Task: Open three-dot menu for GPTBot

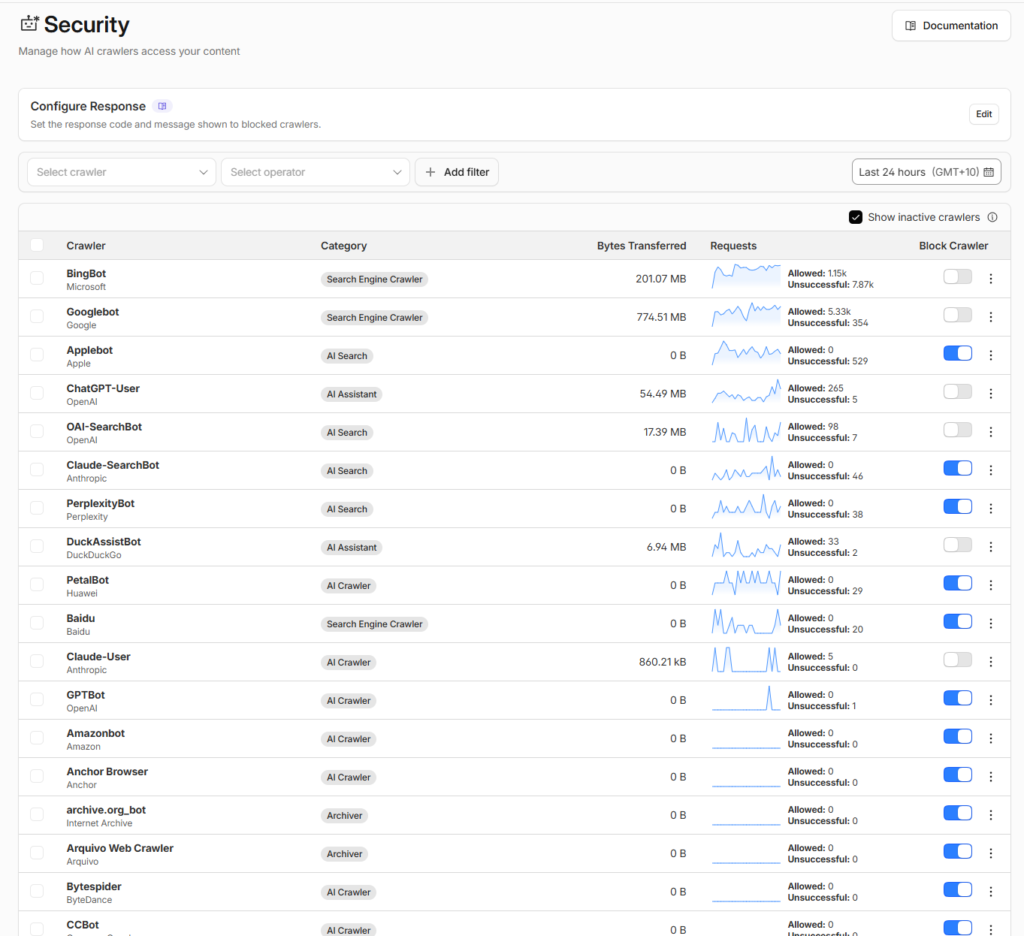Action: [991, 700]
